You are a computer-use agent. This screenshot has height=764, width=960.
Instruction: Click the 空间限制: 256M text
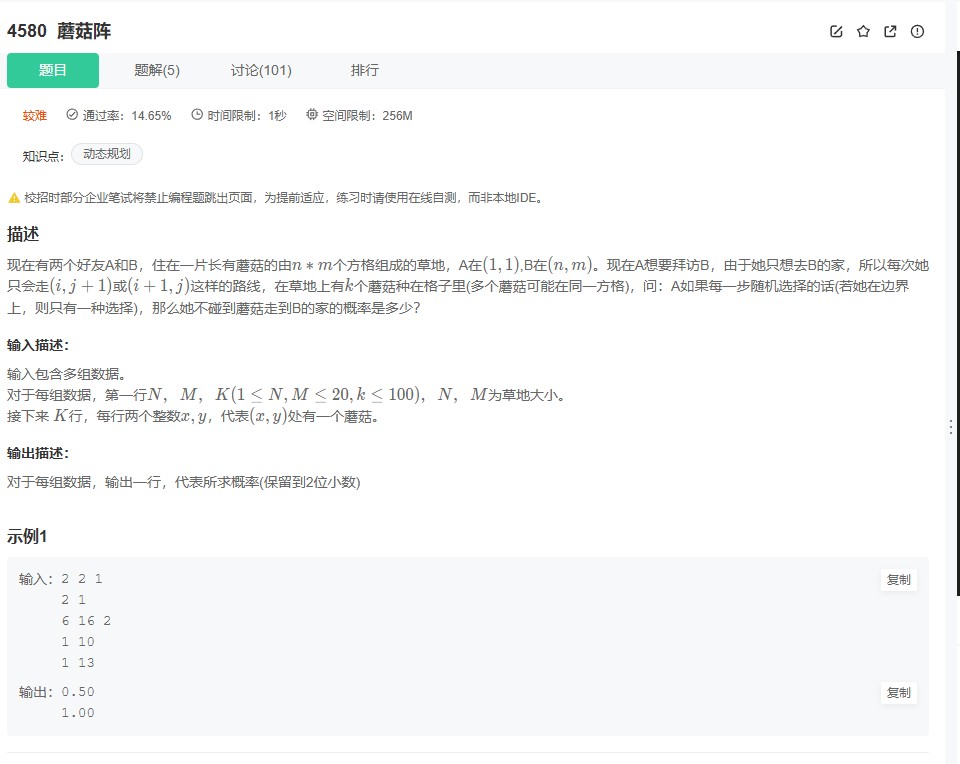367,116
